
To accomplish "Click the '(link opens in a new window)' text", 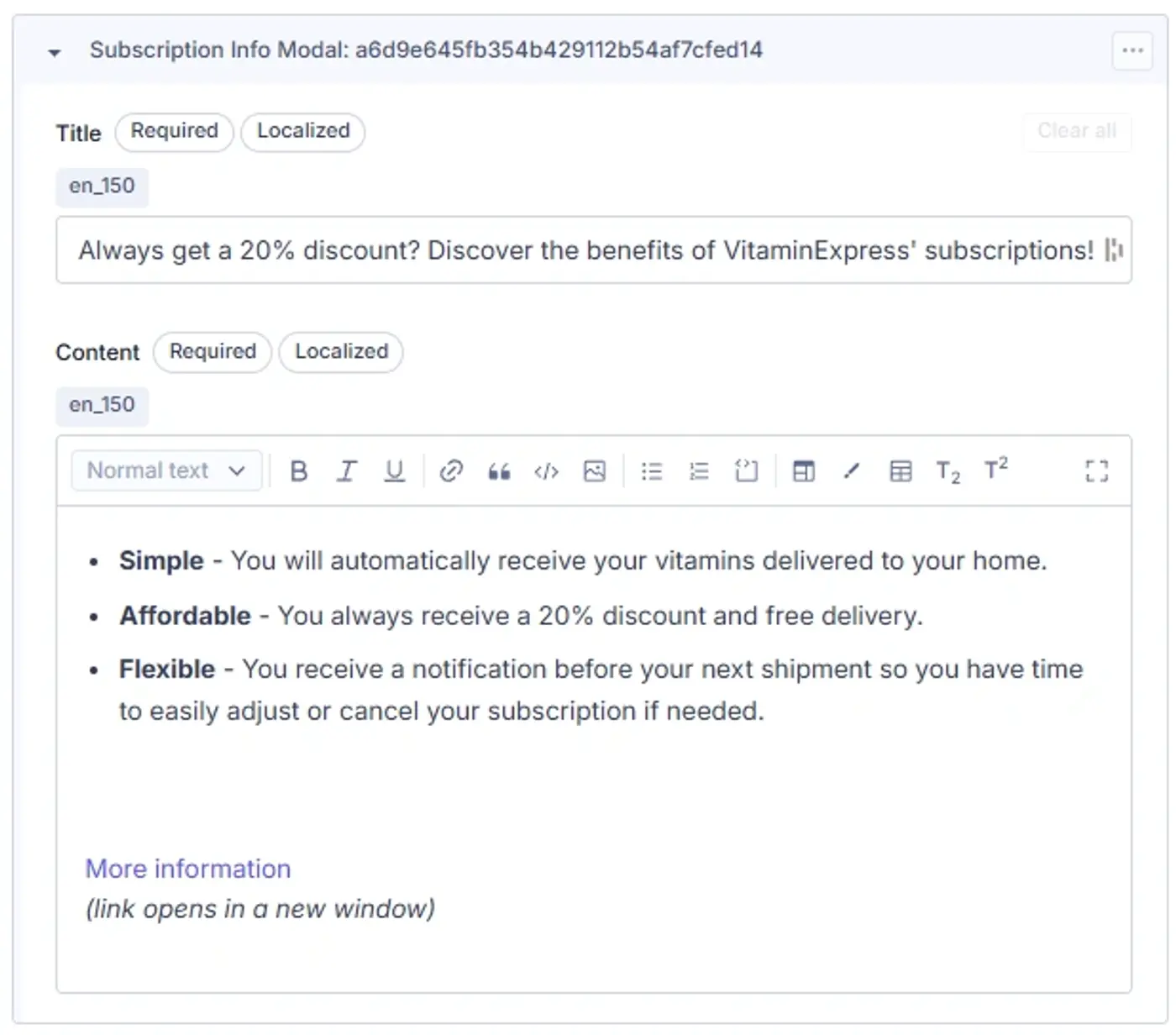I will click(x=260, y=909).
